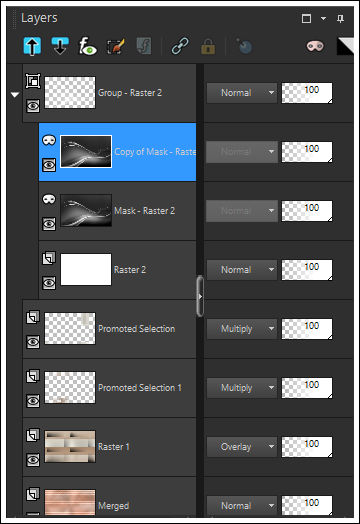Click the chain Link layers icon
This screenshot has width=360, height=524.
[180, 46]
